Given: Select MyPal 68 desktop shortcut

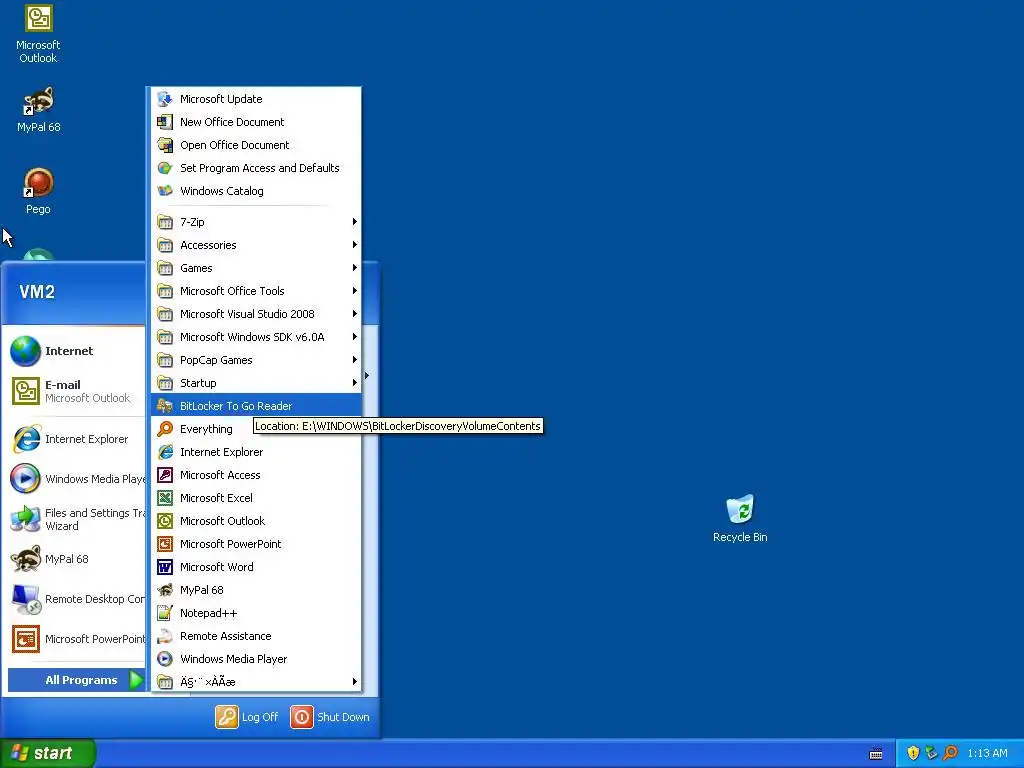Looking at the screenshot, I should (x=38, y=109).
